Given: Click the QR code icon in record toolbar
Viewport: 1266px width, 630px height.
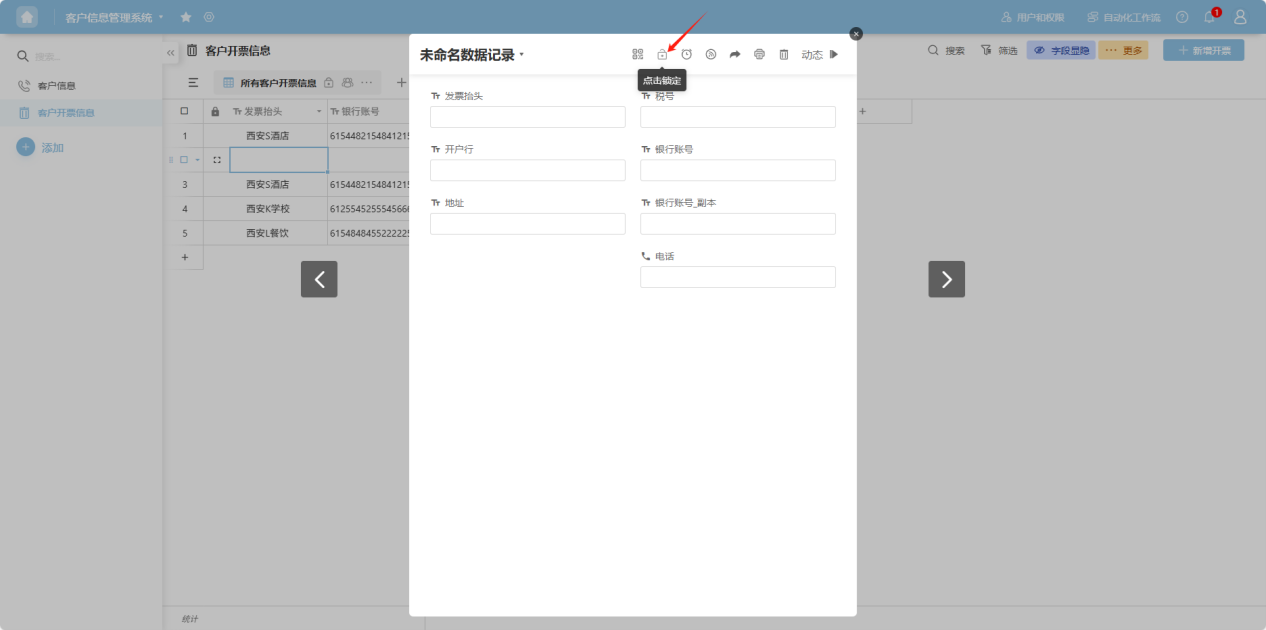Looking at the screenshot, I should click(638, 55).
